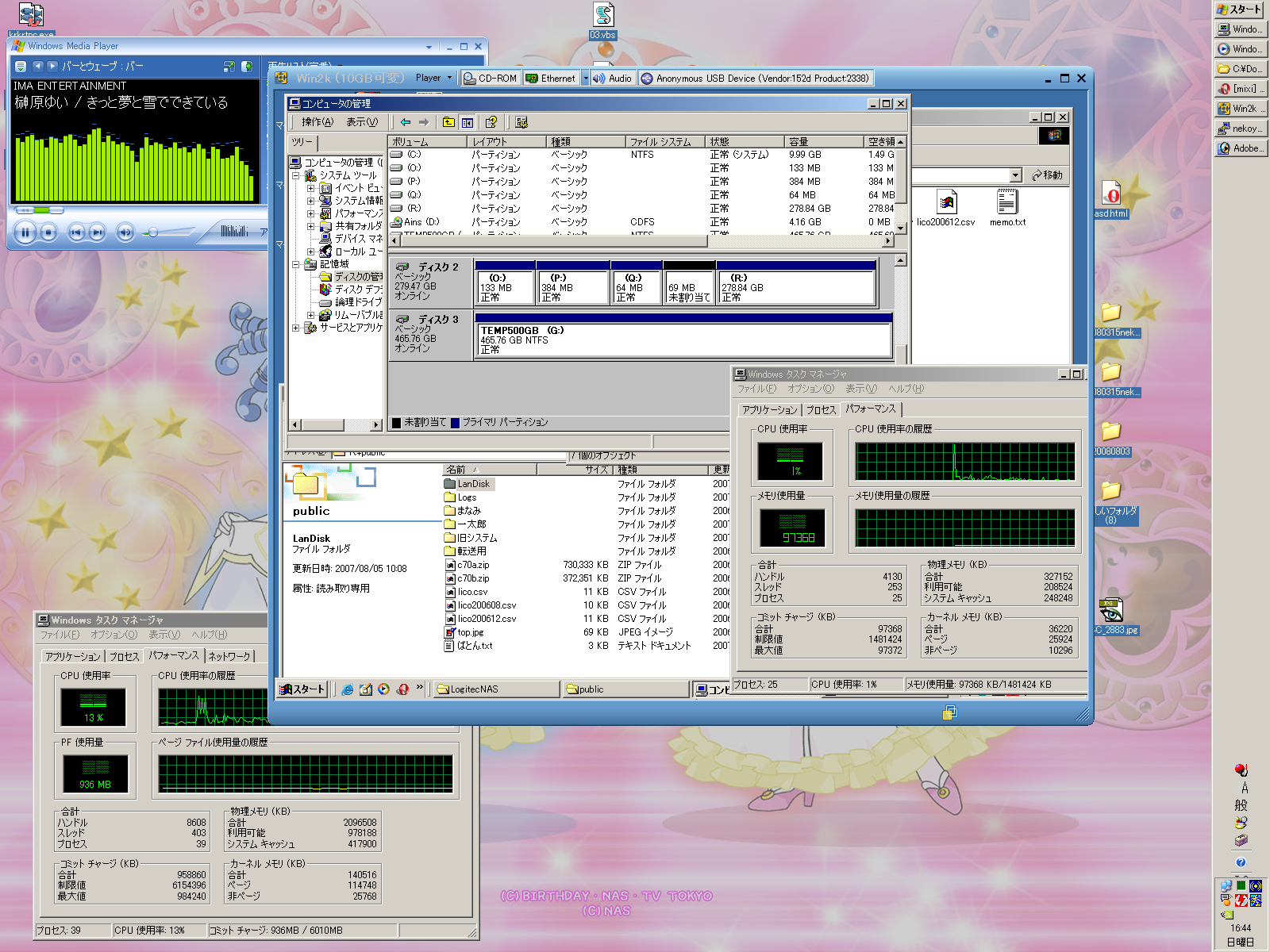This screenshot has height=952, width=1270.
Task: Expand the サービスとアプリケーション tree node
Action: (x=296, y=328)
